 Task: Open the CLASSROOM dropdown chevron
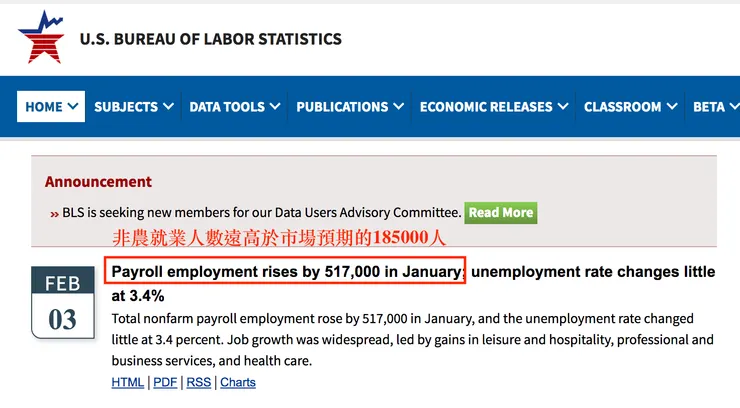pos(672,107)
